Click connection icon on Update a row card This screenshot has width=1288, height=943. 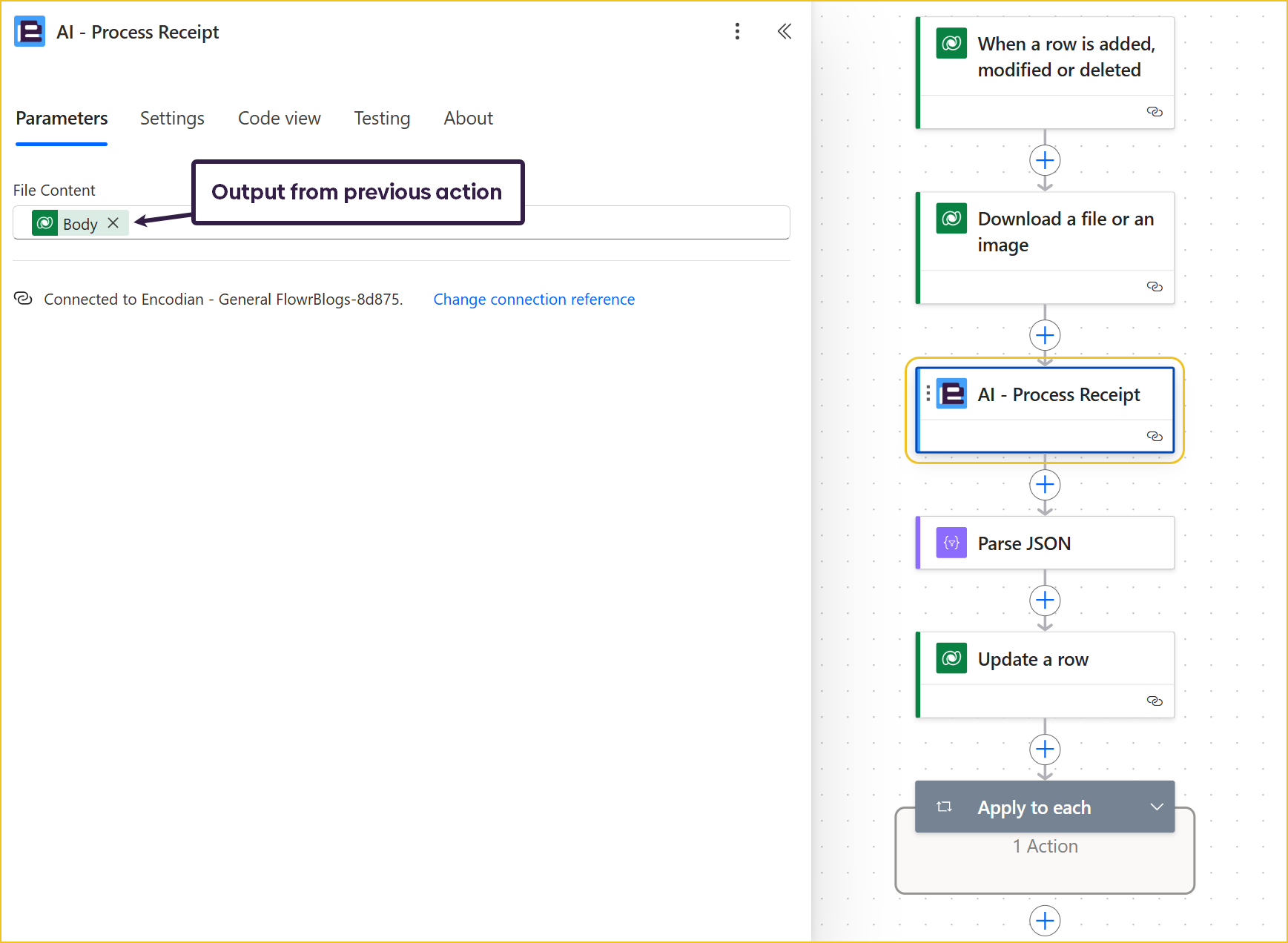pyautogui.click(x=1155, y=701)
